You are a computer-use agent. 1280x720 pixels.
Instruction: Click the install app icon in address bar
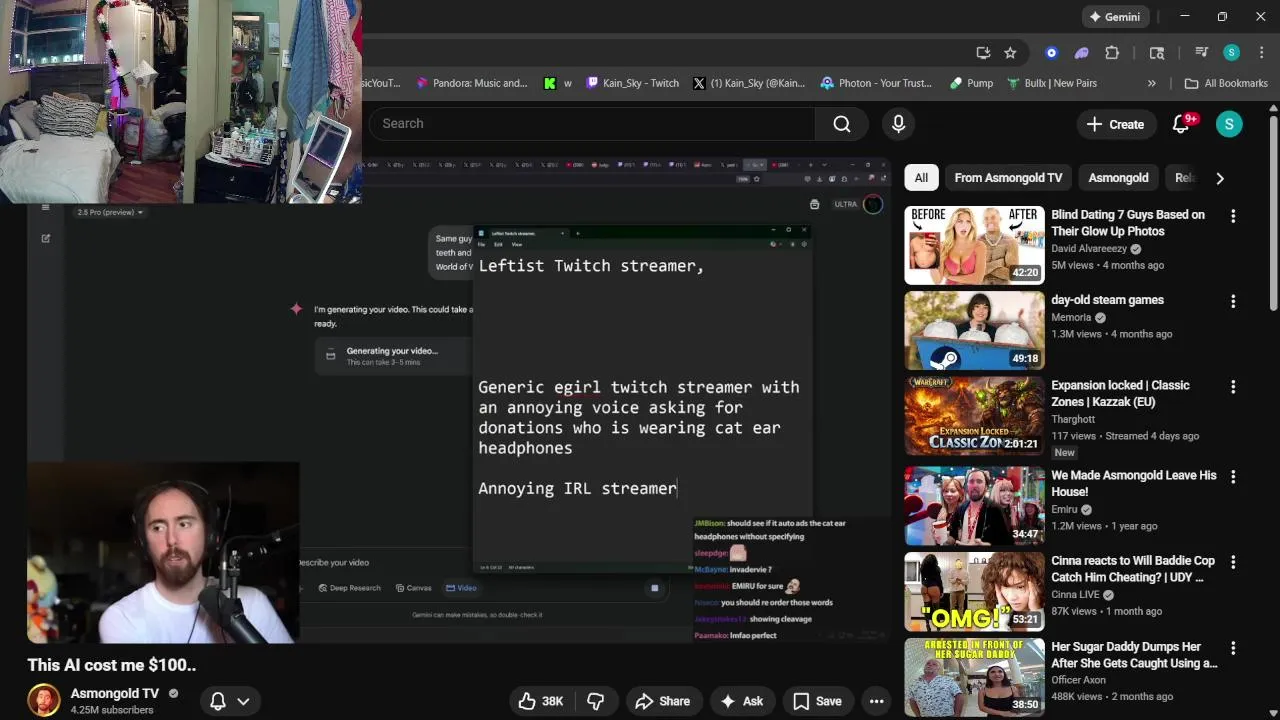coord(983,53)
